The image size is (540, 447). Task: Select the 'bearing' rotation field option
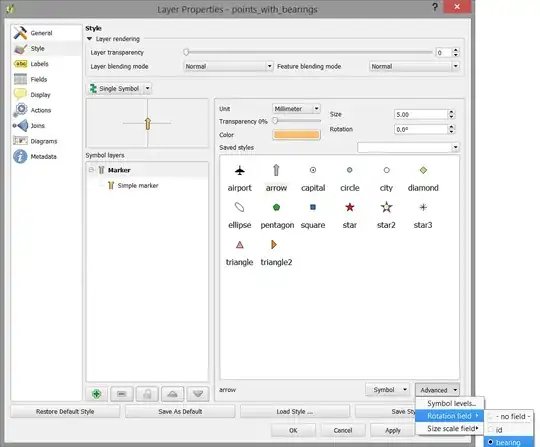509,442
